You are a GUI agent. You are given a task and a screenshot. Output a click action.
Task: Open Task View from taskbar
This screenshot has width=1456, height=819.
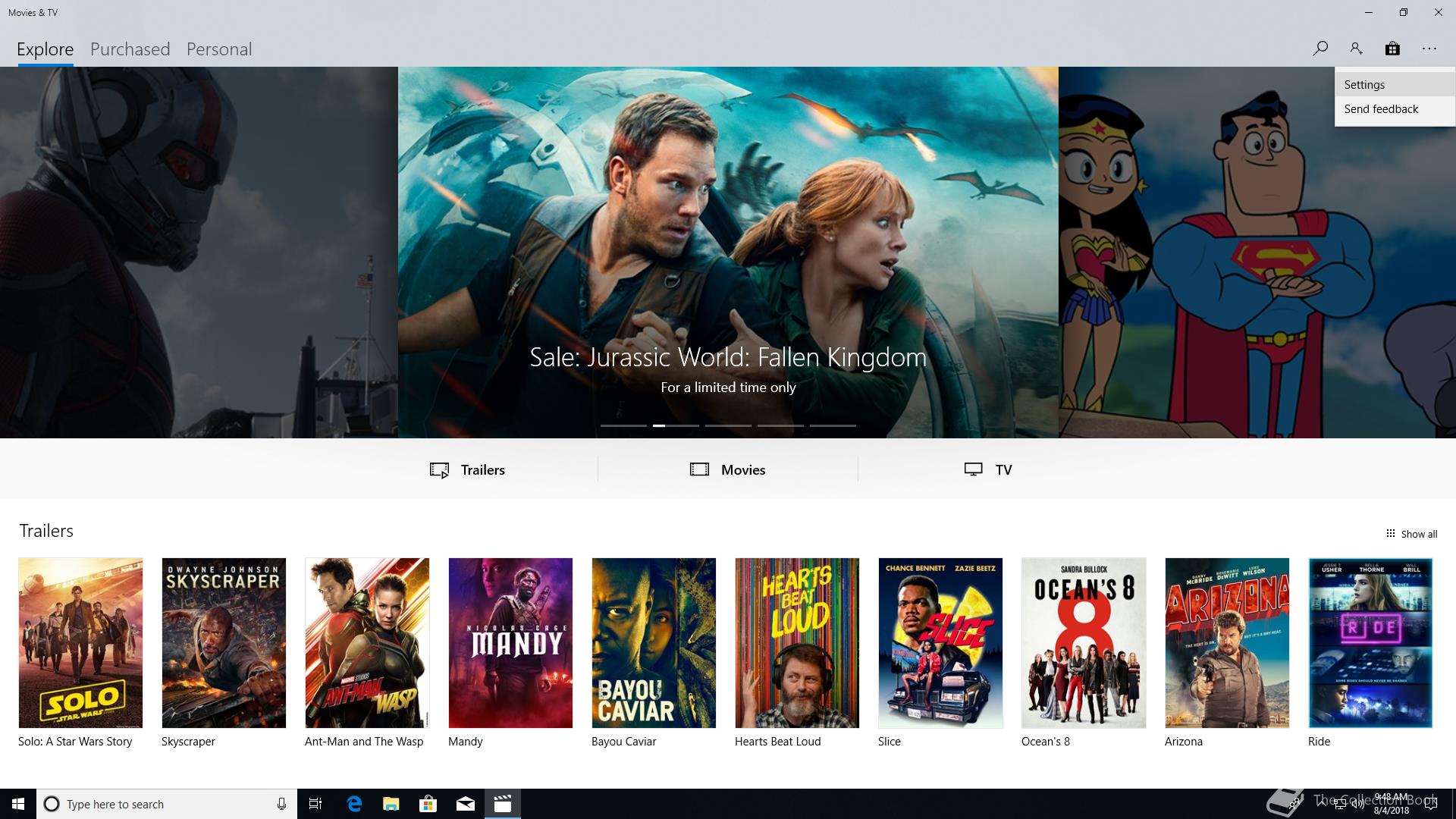coord(315,804)
